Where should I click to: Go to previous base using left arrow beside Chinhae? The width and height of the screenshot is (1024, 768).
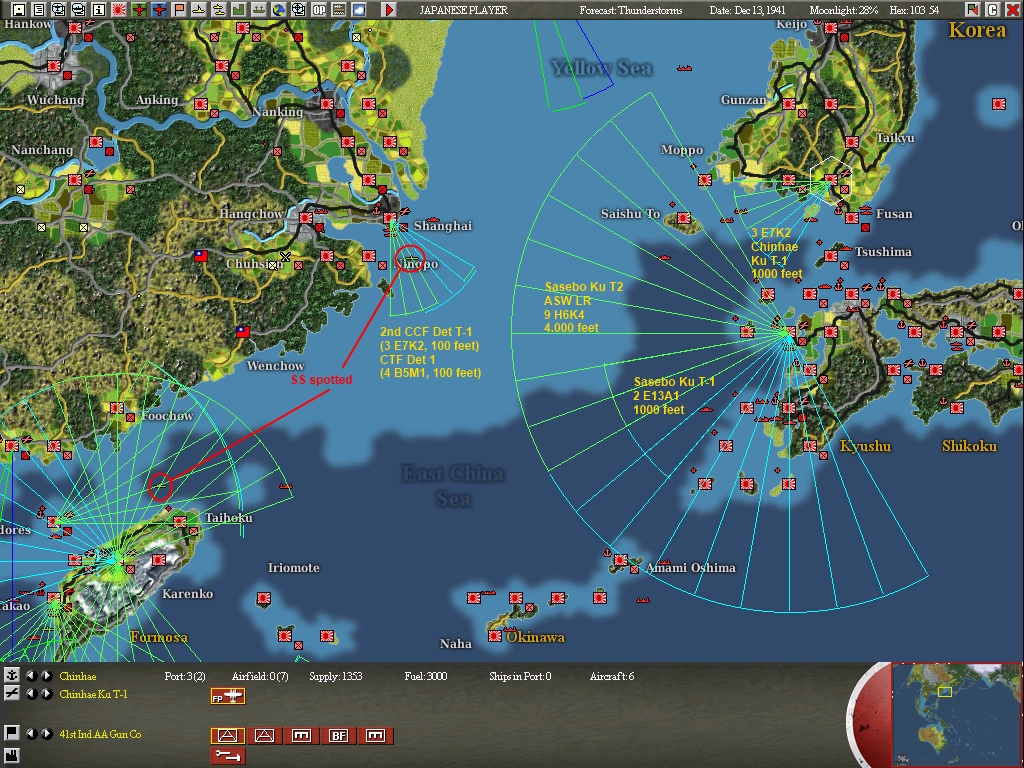(31, 676)
